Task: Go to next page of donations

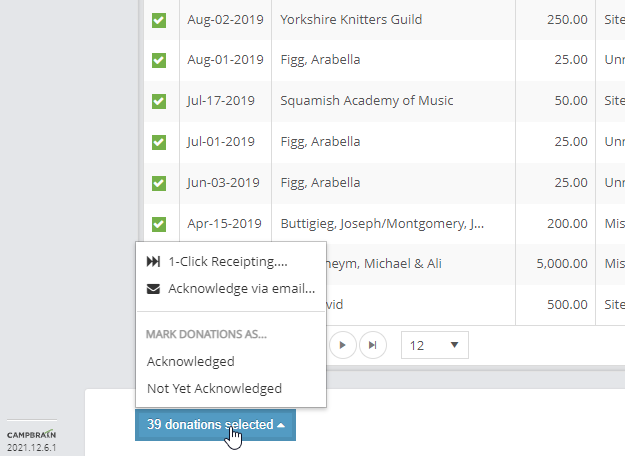Action: click(342, 345)
